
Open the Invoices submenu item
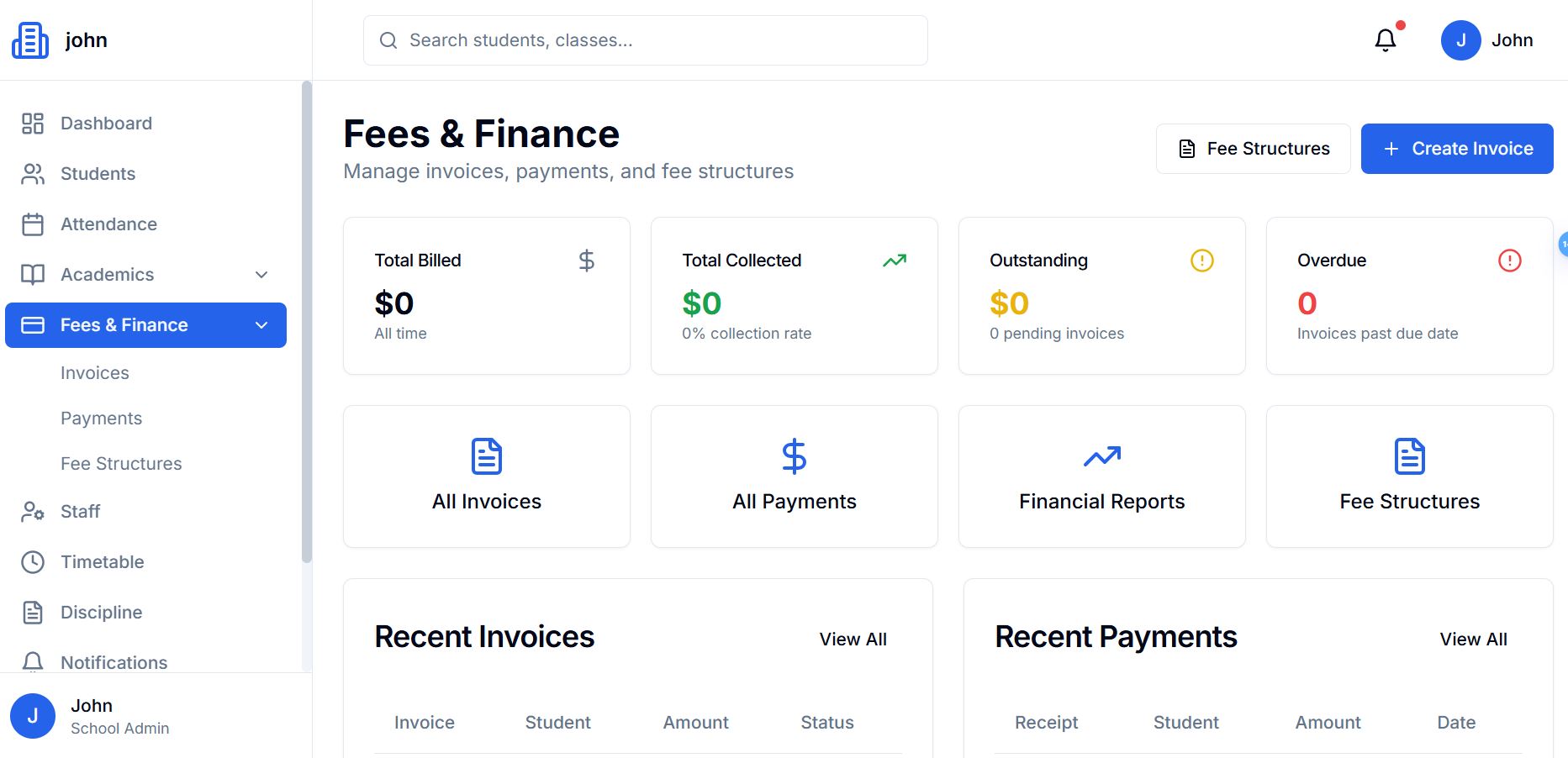pyautogui.click(x=95, y=373)
